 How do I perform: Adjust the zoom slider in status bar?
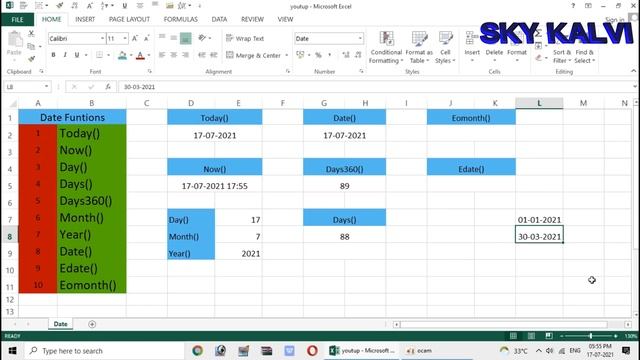590,336
